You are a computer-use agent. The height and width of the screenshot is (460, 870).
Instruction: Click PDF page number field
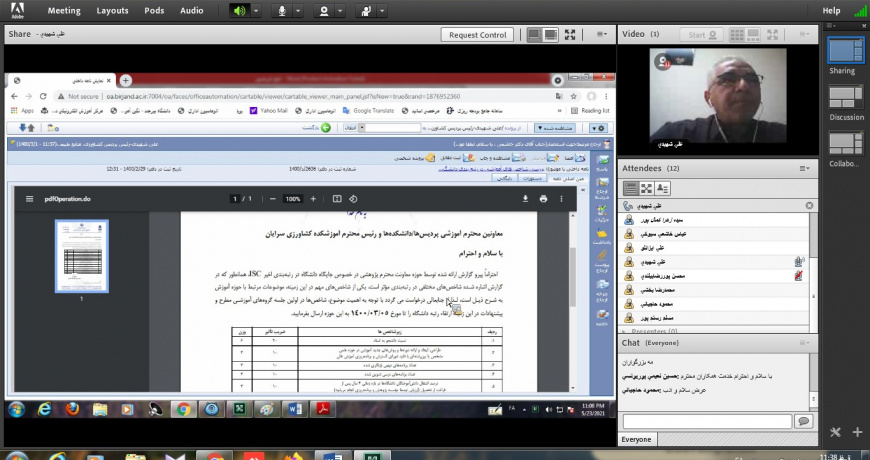tap(235, 199)
